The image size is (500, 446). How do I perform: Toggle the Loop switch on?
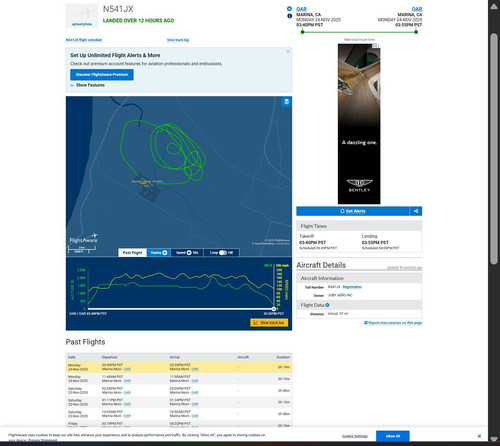[222, 253]
